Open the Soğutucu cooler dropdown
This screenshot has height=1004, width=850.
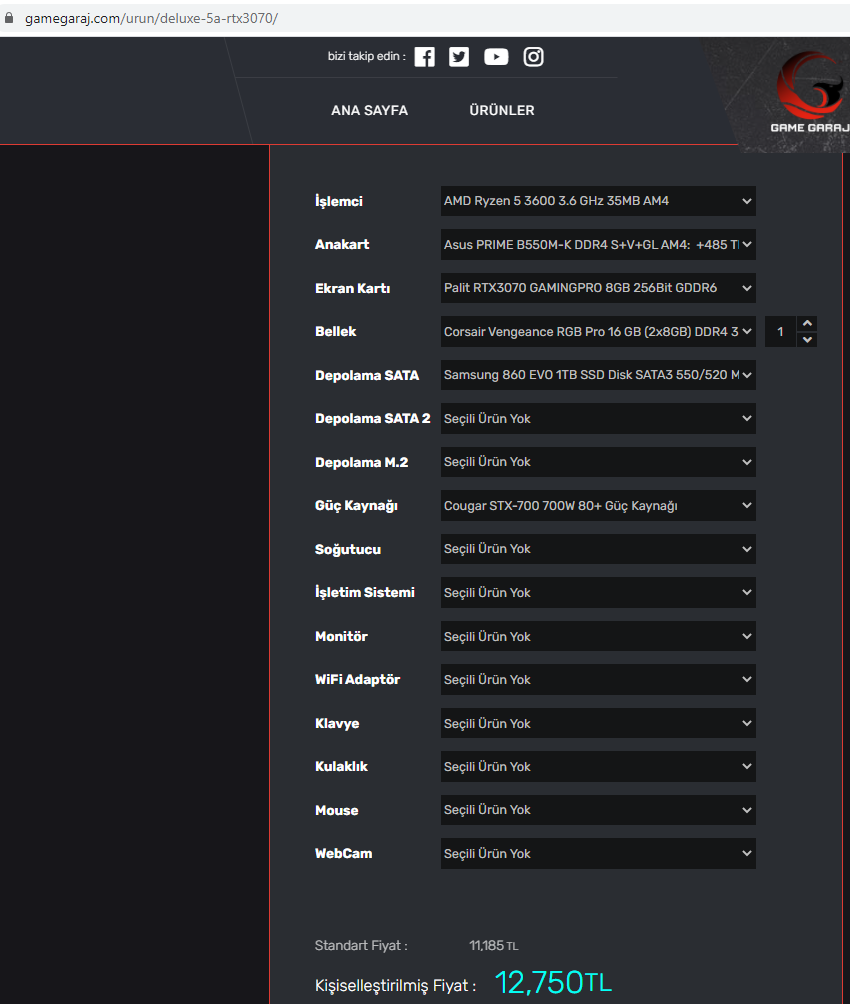[x=598, y=549]
